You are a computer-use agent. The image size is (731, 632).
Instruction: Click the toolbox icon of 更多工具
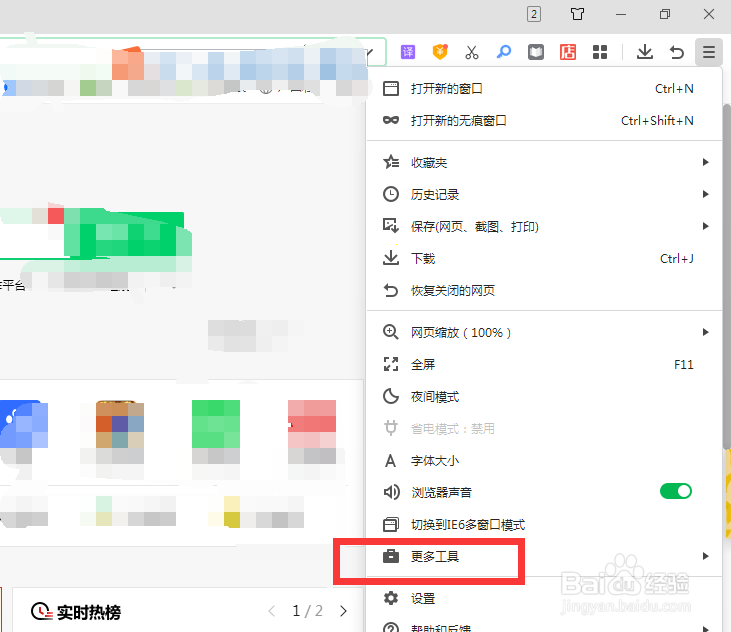click(391, 556)
